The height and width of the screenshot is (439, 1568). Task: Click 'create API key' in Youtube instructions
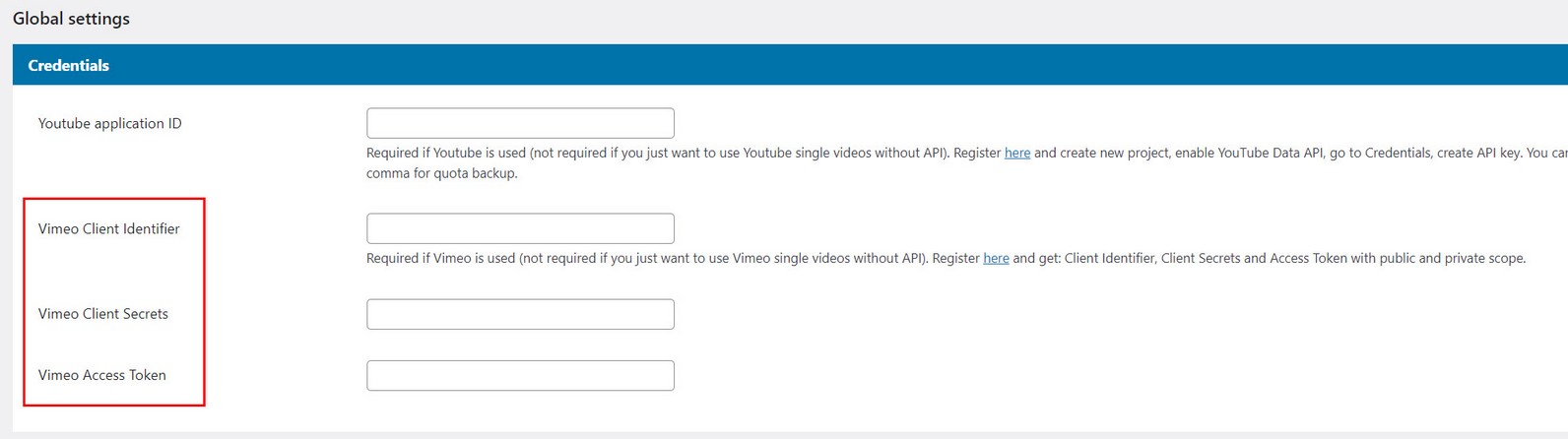point(1476,154)
